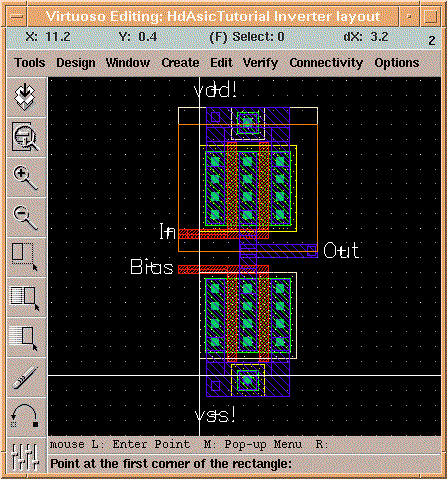Image resolution: width=447 pixels, height=479 pixels.
Task: Click the Zoom In magnifier icon
Action: coord(26,177)
